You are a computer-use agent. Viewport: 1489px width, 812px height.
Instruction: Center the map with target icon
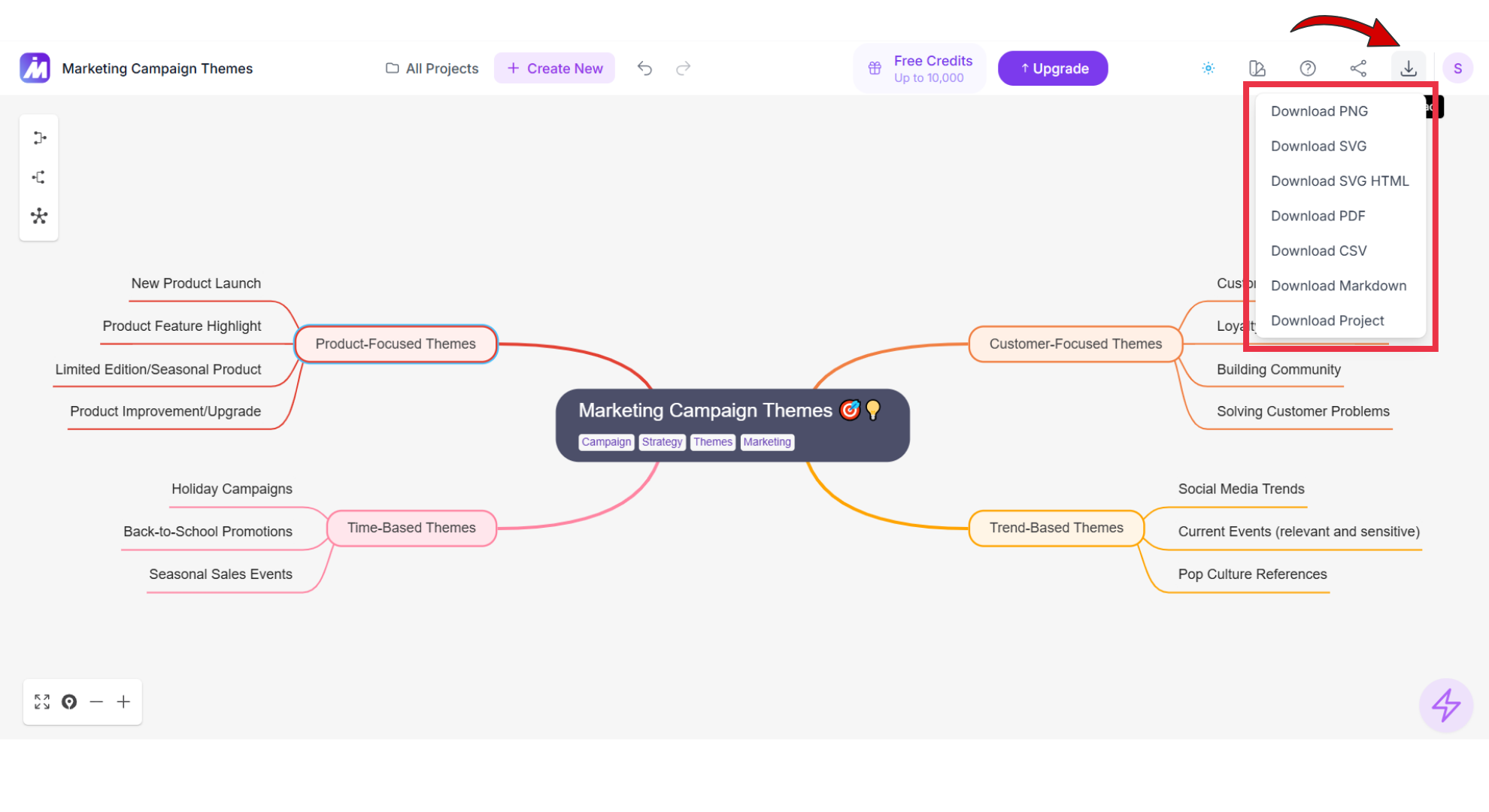coord(69,701)
